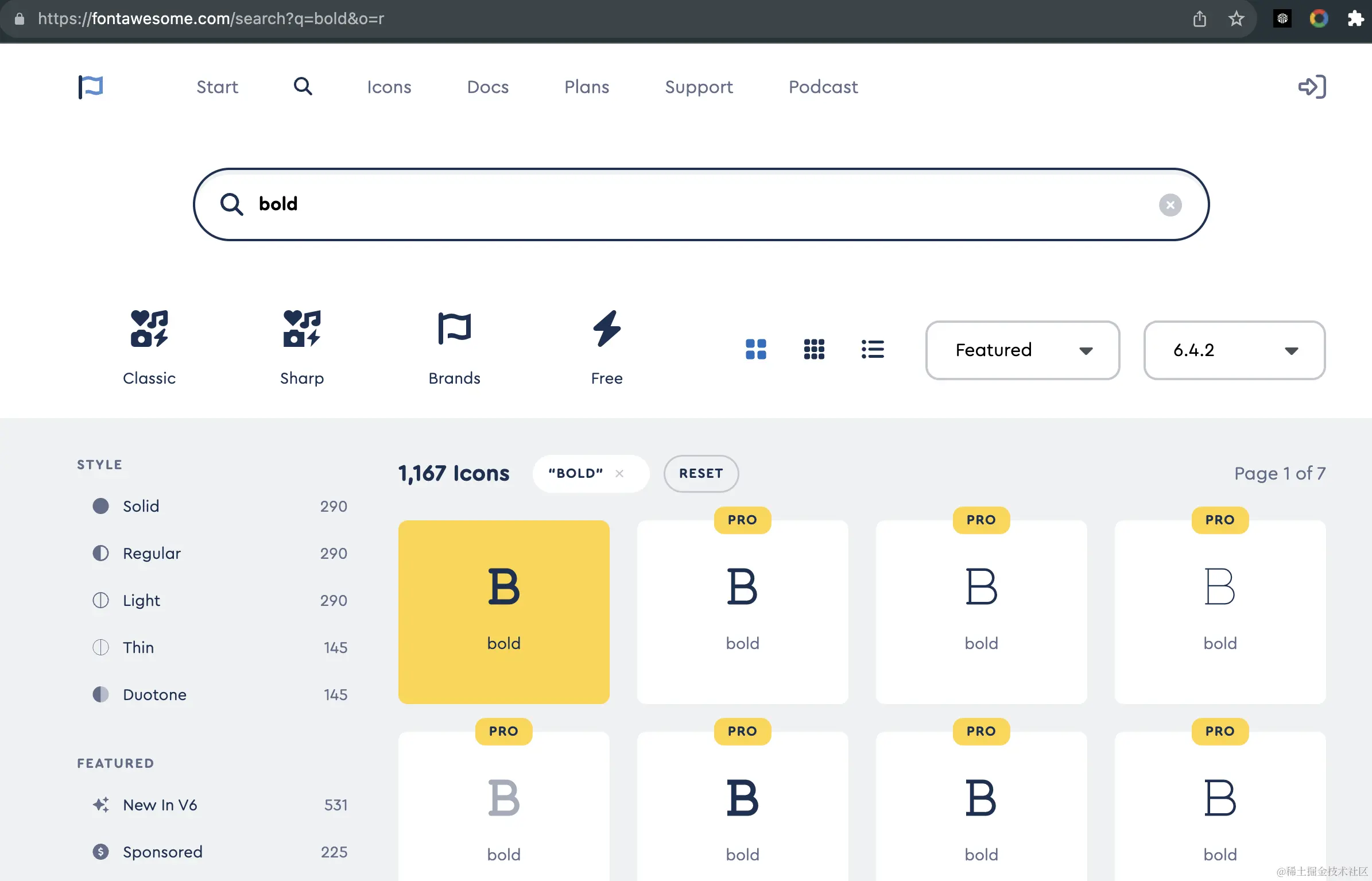Switch to the compact grid view
The height and width of the screenshot is (881, 1372).
tap(814, 349)
